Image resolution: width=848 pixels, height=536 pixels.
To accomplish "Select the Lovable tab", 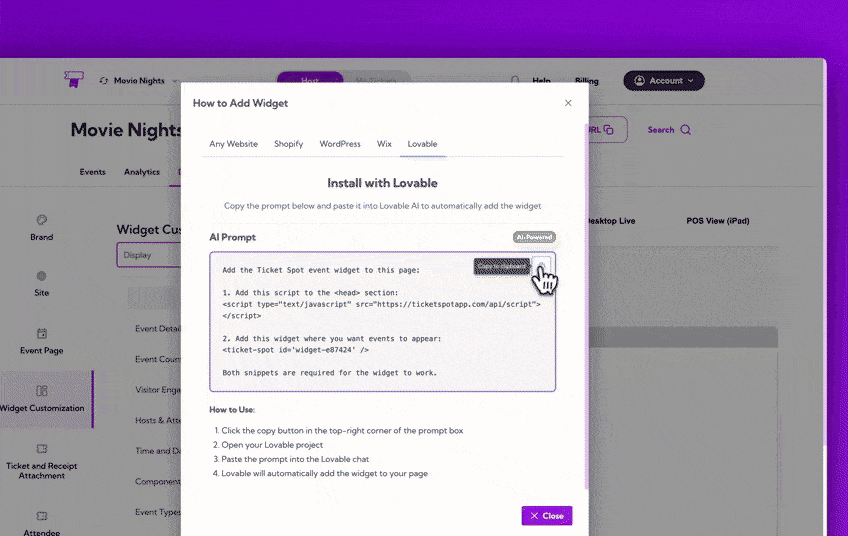I will click(x=422, y=144).
